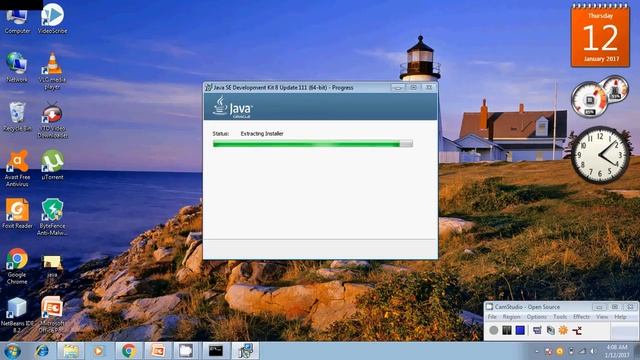Click CamStudio video annotations icon
This screenshot has width=640, height=360.
click(x=550, y=330)
